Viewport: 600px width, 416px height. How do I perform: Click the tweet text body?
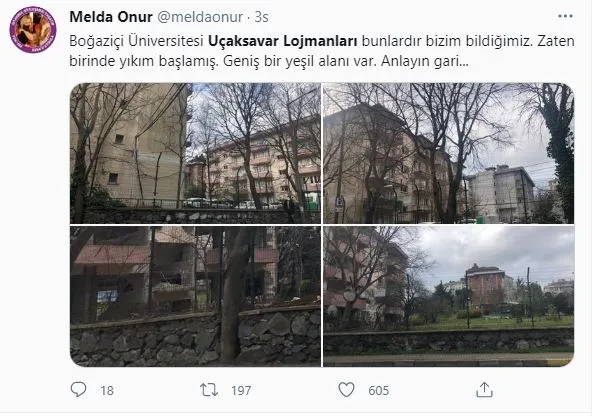point(321,51)
